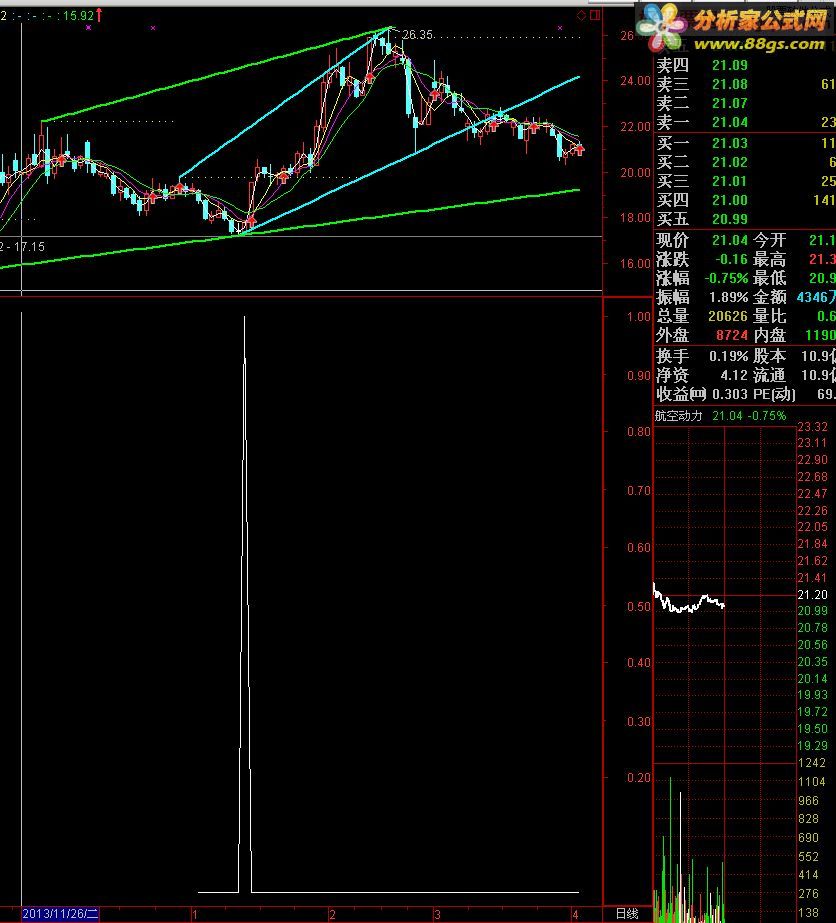Switch to the 日线 daily period tab

[627, 914]
